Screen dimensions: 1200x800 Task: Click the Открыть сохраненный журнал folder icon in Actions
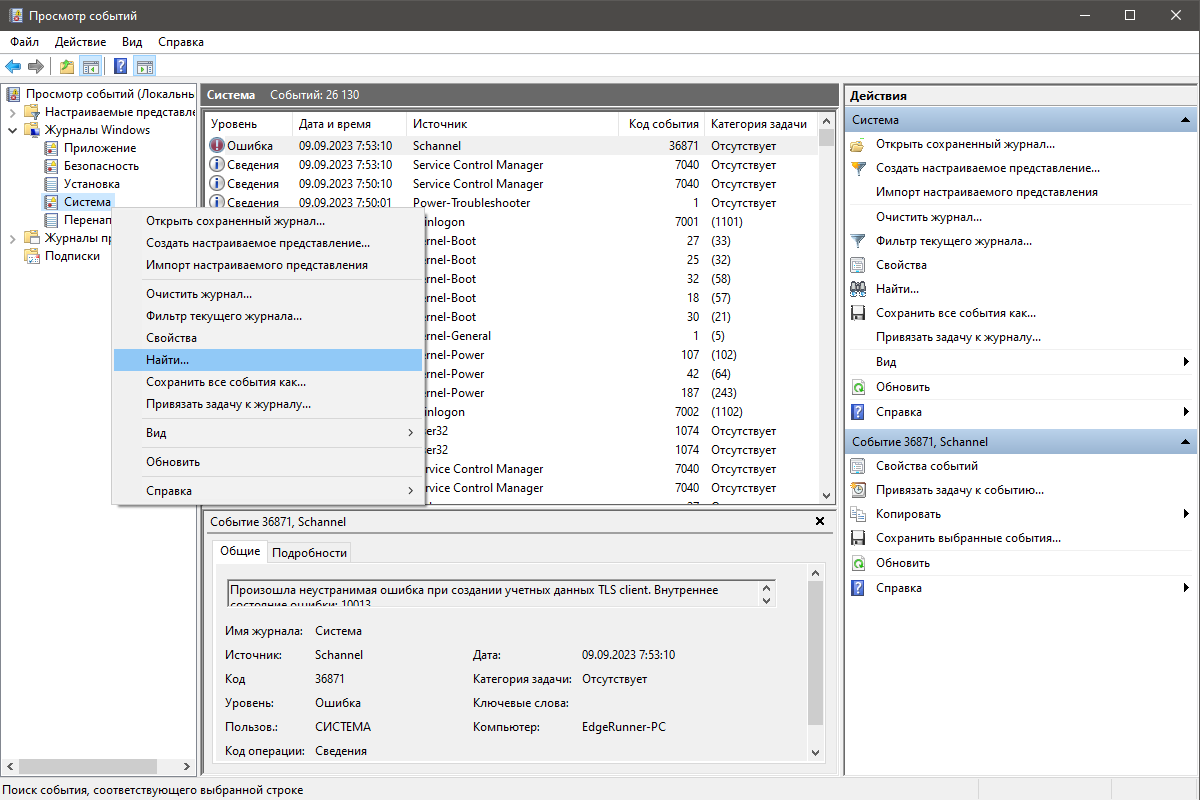857,144
